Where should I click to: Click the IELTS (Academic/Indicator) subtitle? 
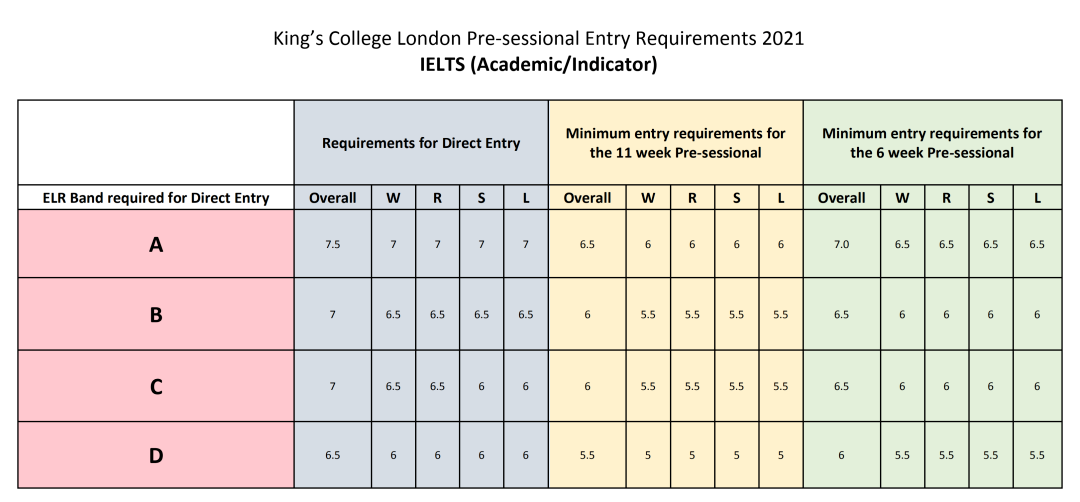(539, 65)
